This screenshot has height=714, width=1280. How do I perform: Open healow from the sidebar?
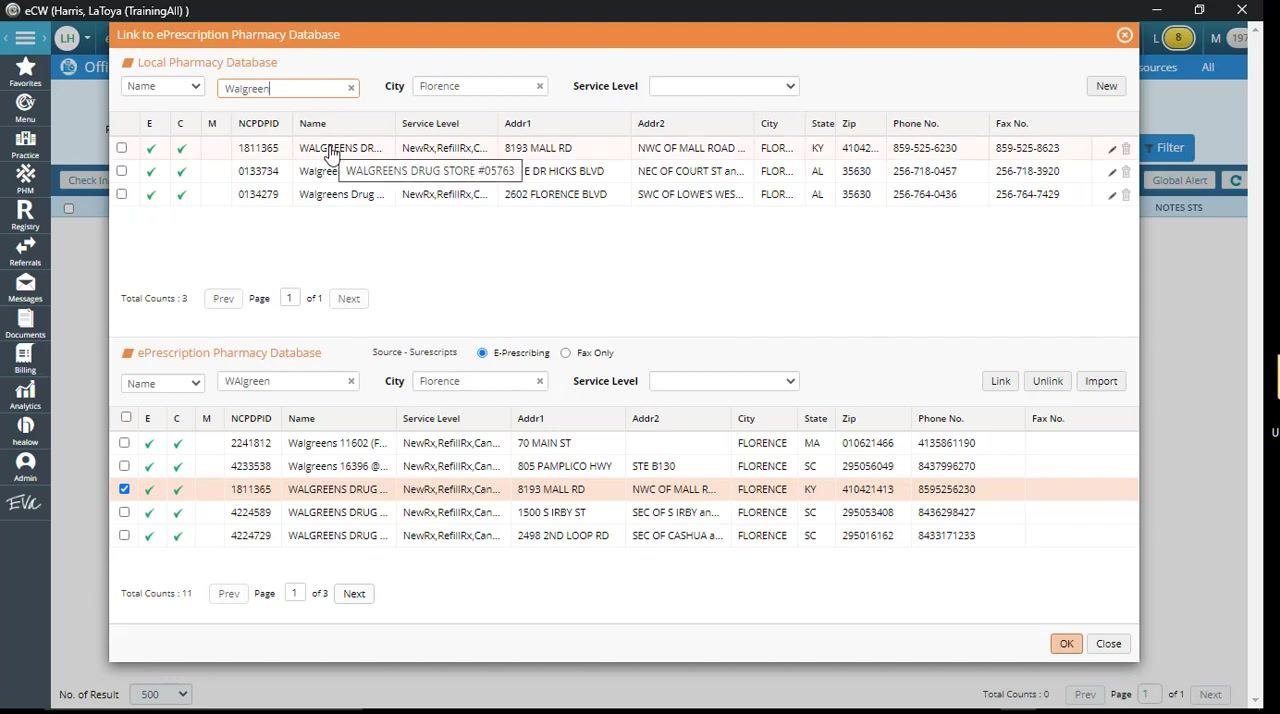[25, 431]
